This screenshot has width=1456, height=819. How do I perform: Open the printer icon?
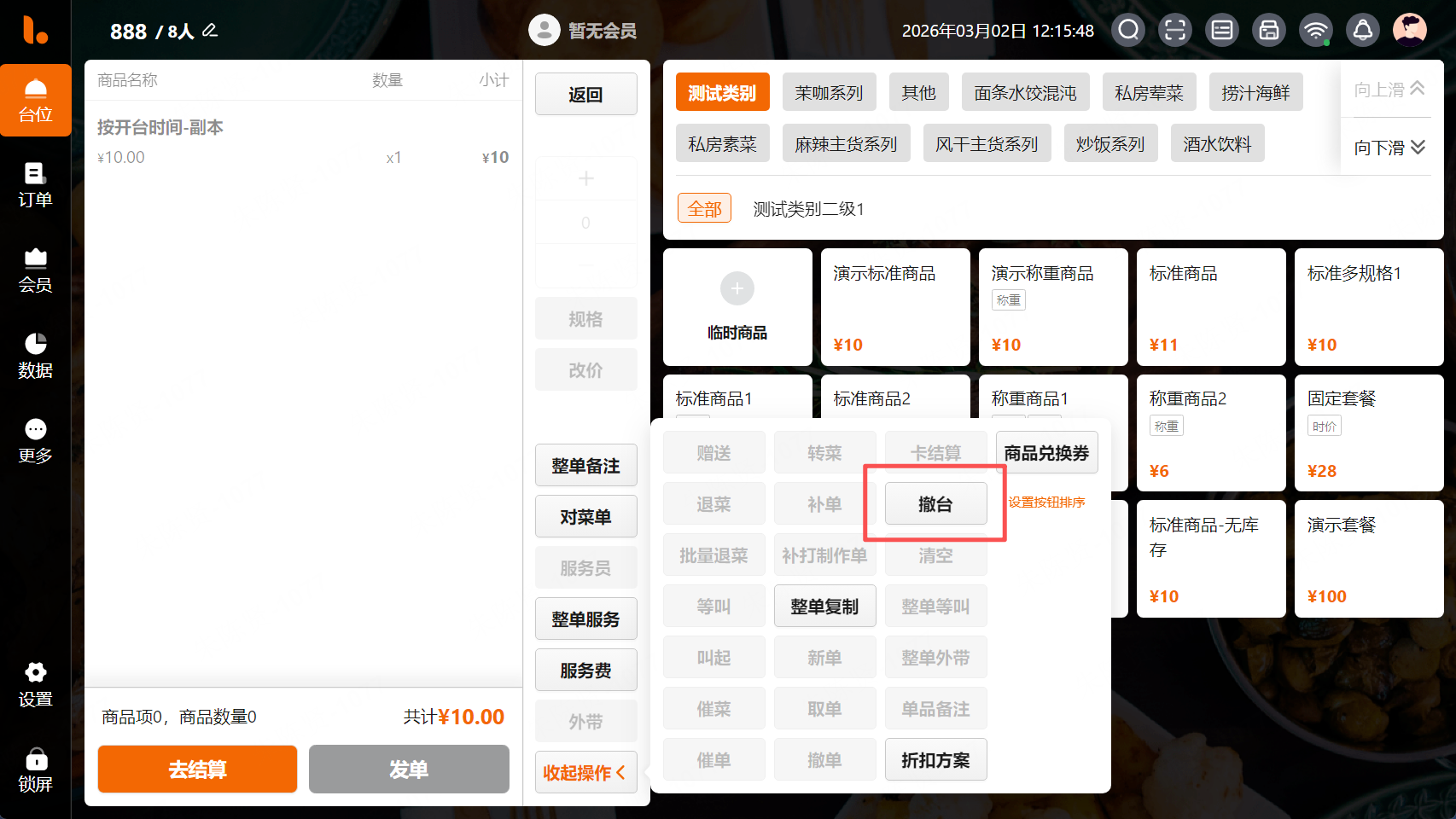coord(1269,31)
